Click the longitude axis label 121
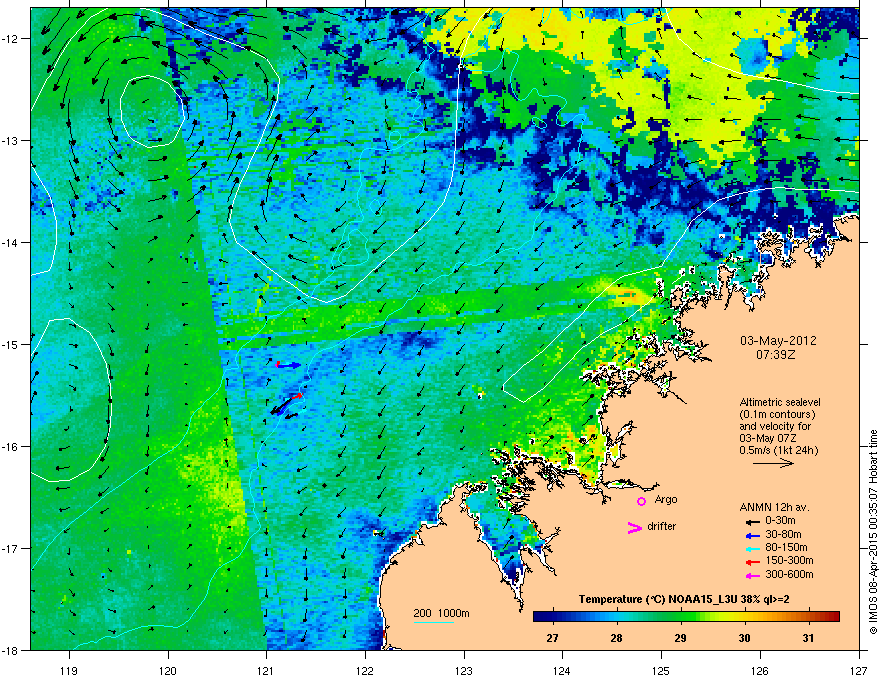880x680 pixels. coord(266,670)
